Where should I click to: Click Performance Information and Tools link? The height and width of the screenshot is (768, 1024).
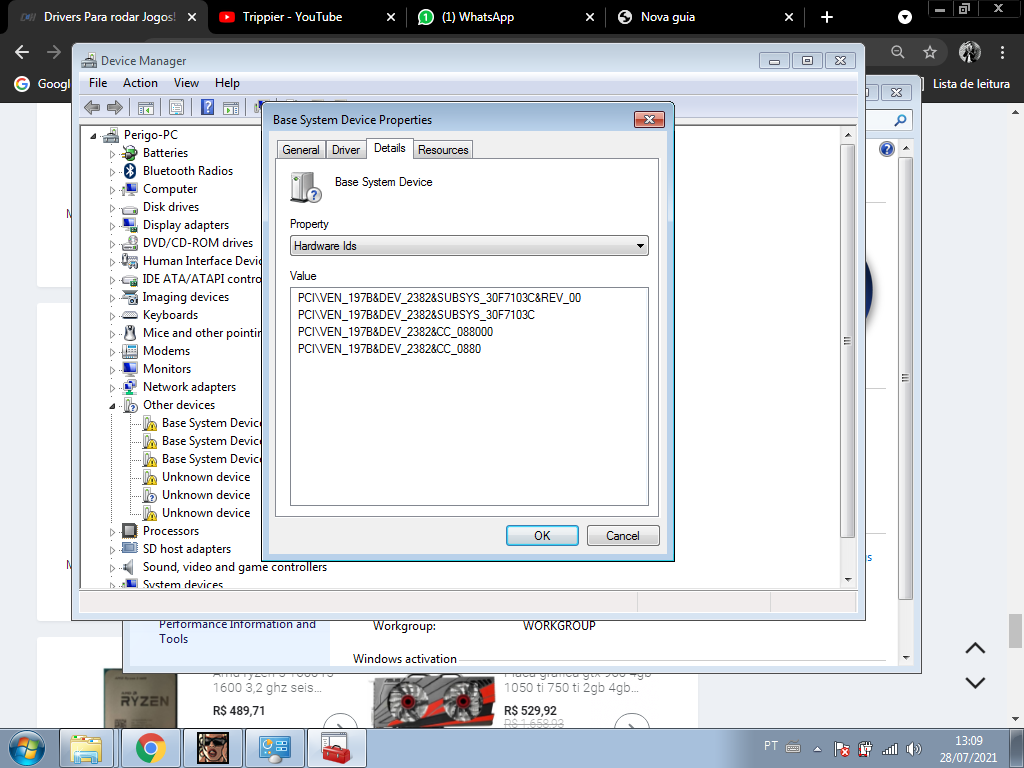[x=237, y=632]
